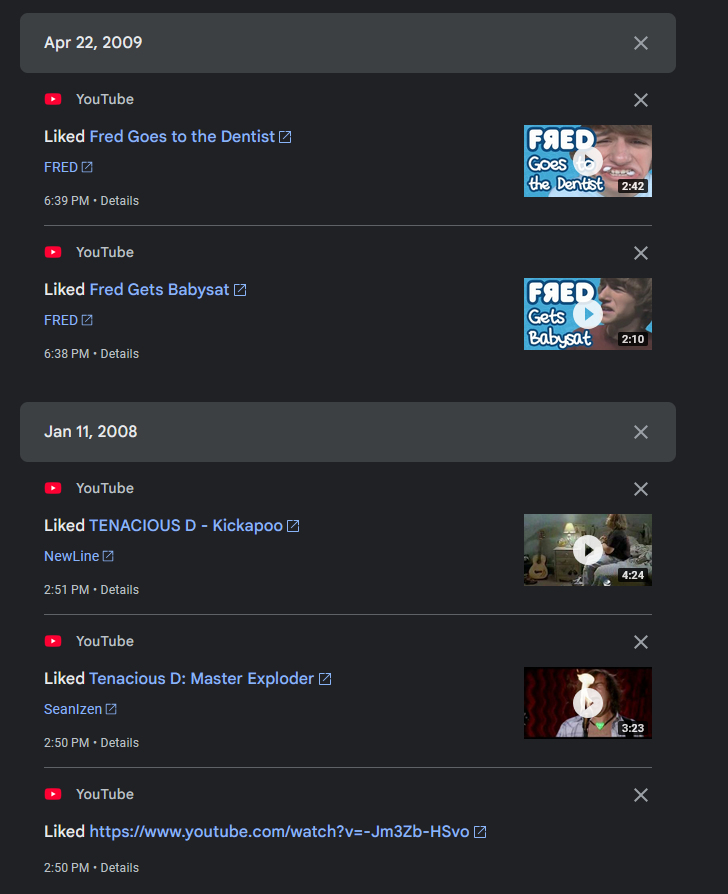View Details for the 2:51 PM activity
728x894 pixels.
[x=120, y=590]
